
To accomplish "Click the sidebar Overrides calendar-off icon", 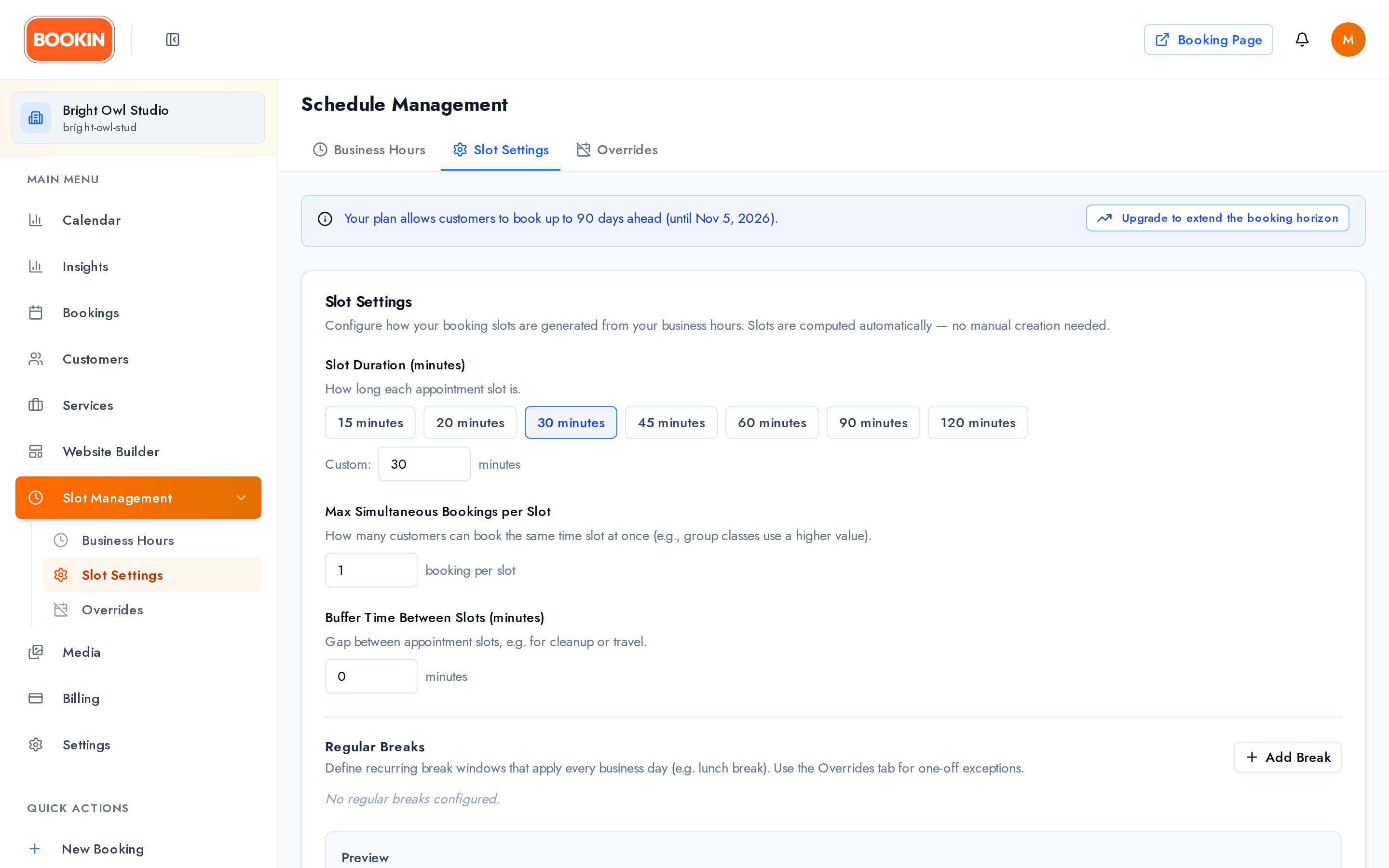I will (61, 610).
